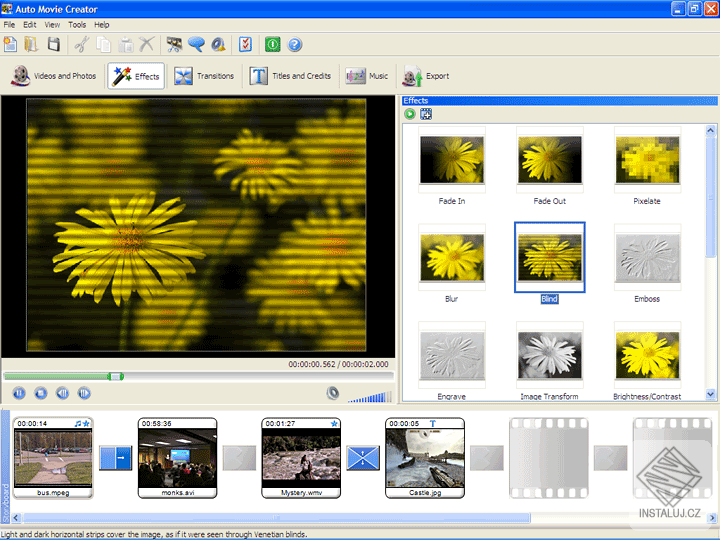The width and height of the screenshot is (720, 540).
Task: Click the vertical Storyboard label tab
Action: coord(6,467)
